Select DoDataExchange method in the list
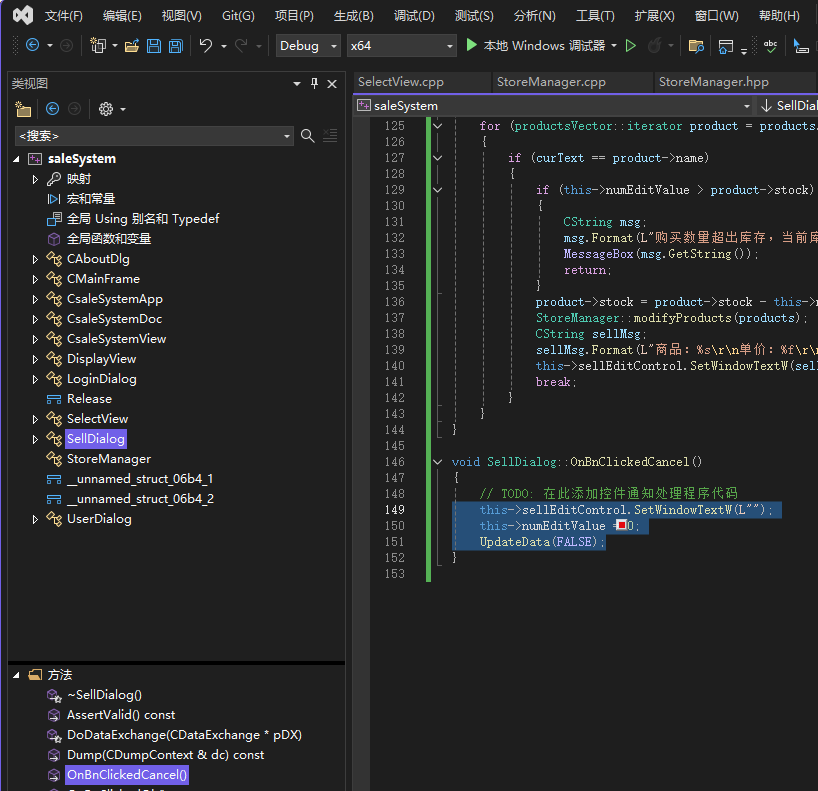 coord(184,735)
